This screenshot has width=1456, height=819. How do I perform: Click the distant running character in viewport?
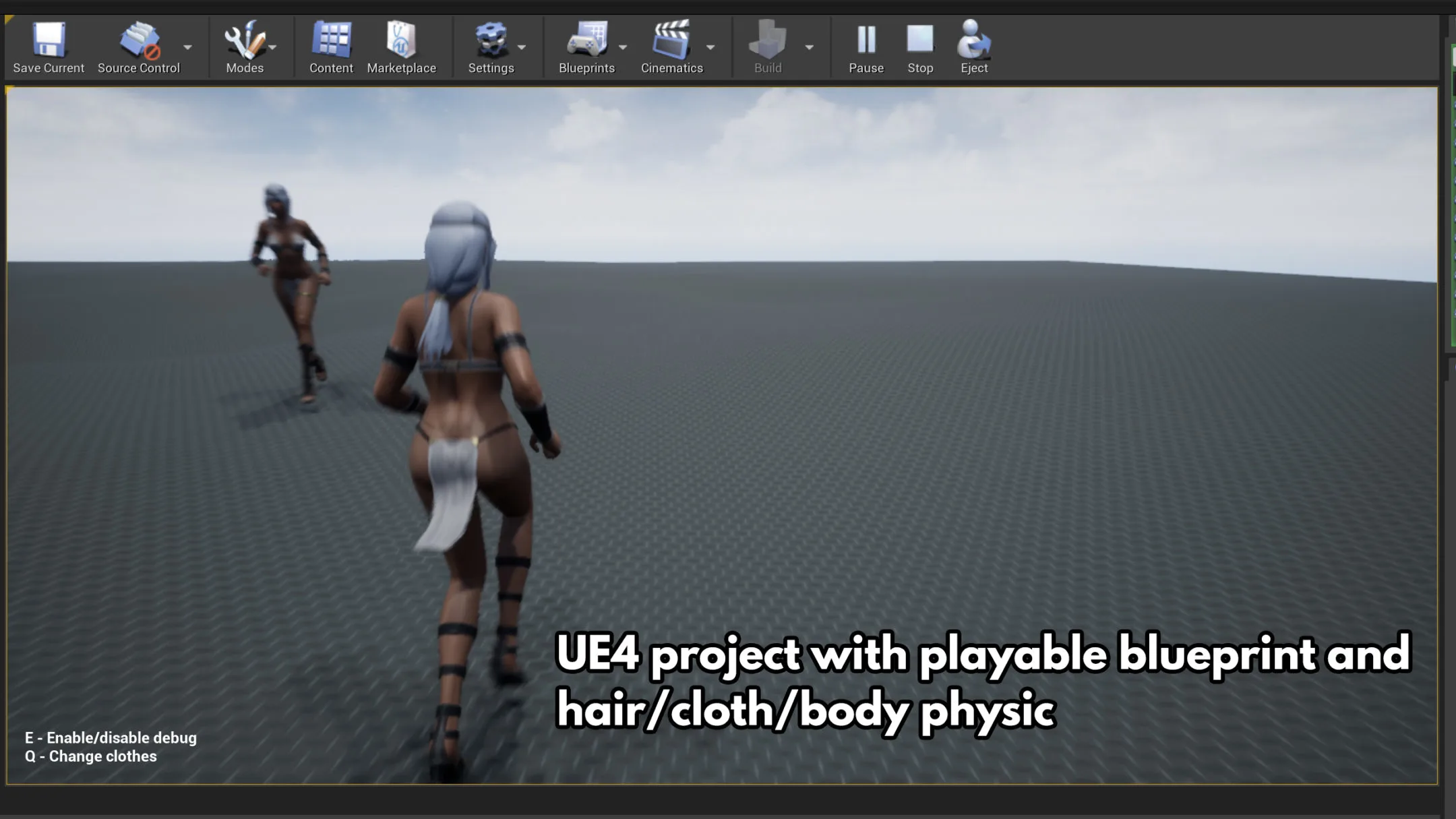(291, 293)
